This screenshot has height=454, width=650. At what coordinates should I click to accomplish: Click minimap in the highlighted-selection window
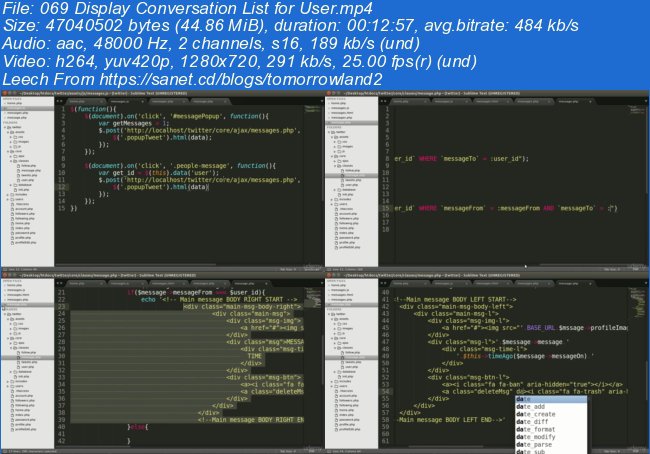click(x=313, y=298)
